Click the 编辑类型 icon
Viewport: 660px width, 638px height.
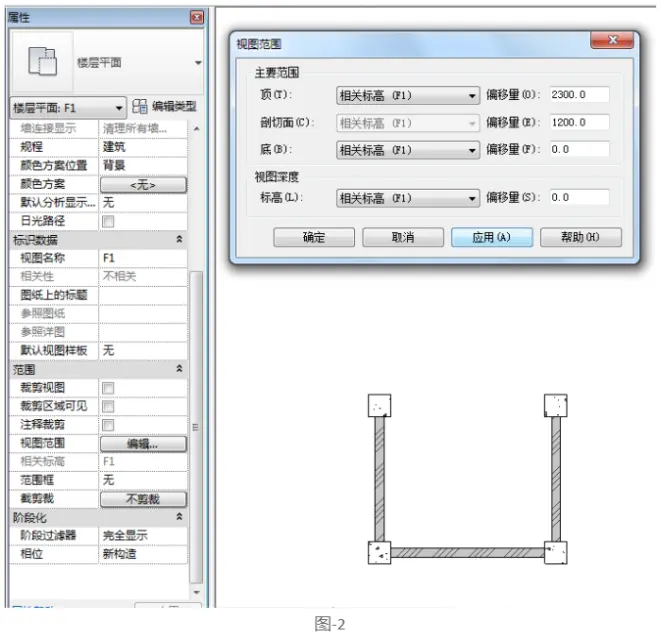139,106
